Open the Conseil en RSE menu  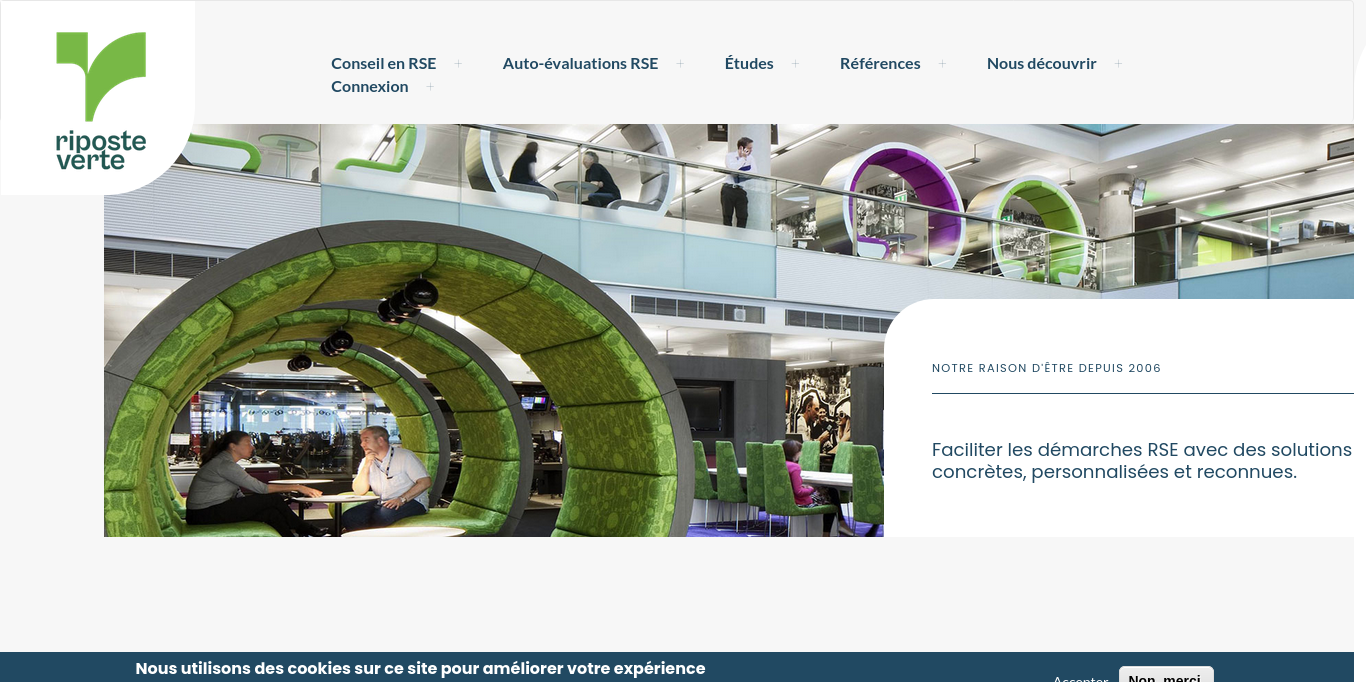click(384, 64)
